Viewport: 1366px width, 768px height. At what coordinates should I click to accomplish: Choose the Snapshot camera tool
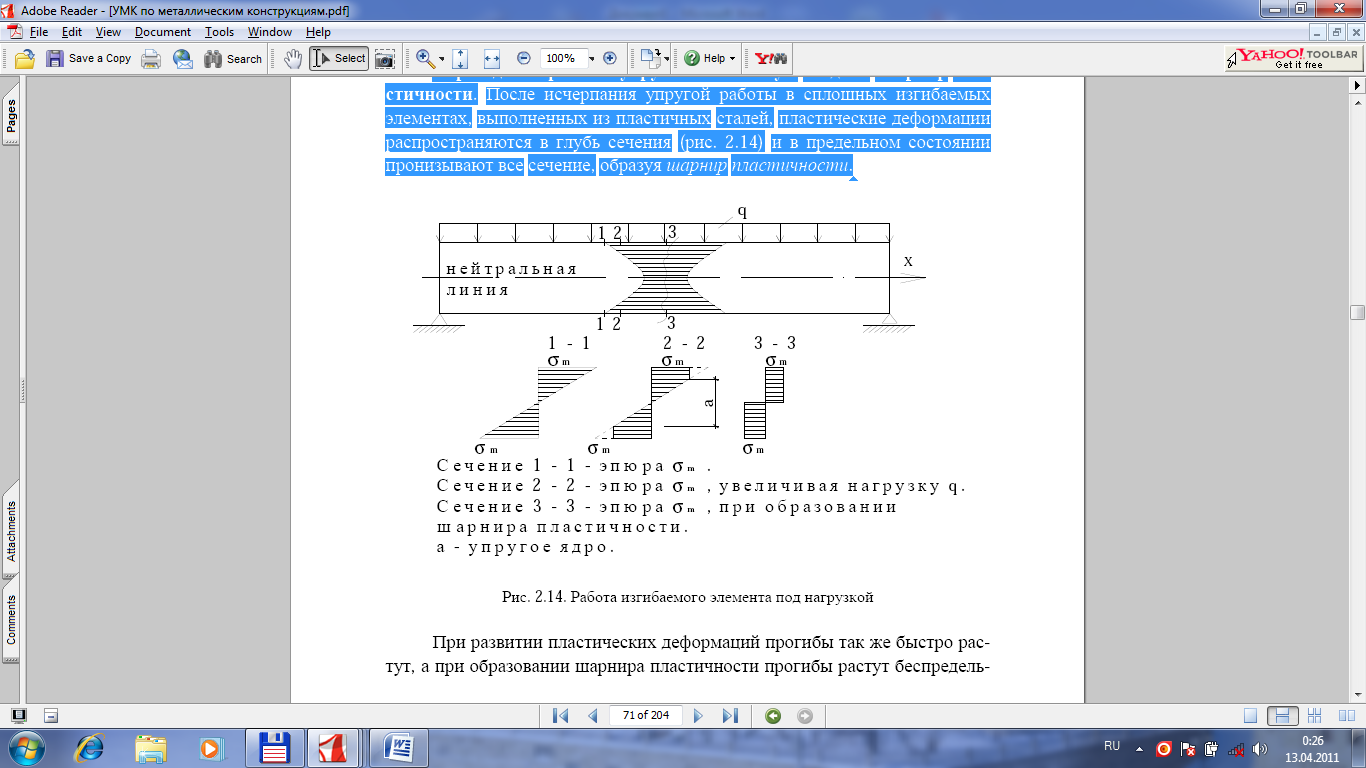click(x=384, y=59)
